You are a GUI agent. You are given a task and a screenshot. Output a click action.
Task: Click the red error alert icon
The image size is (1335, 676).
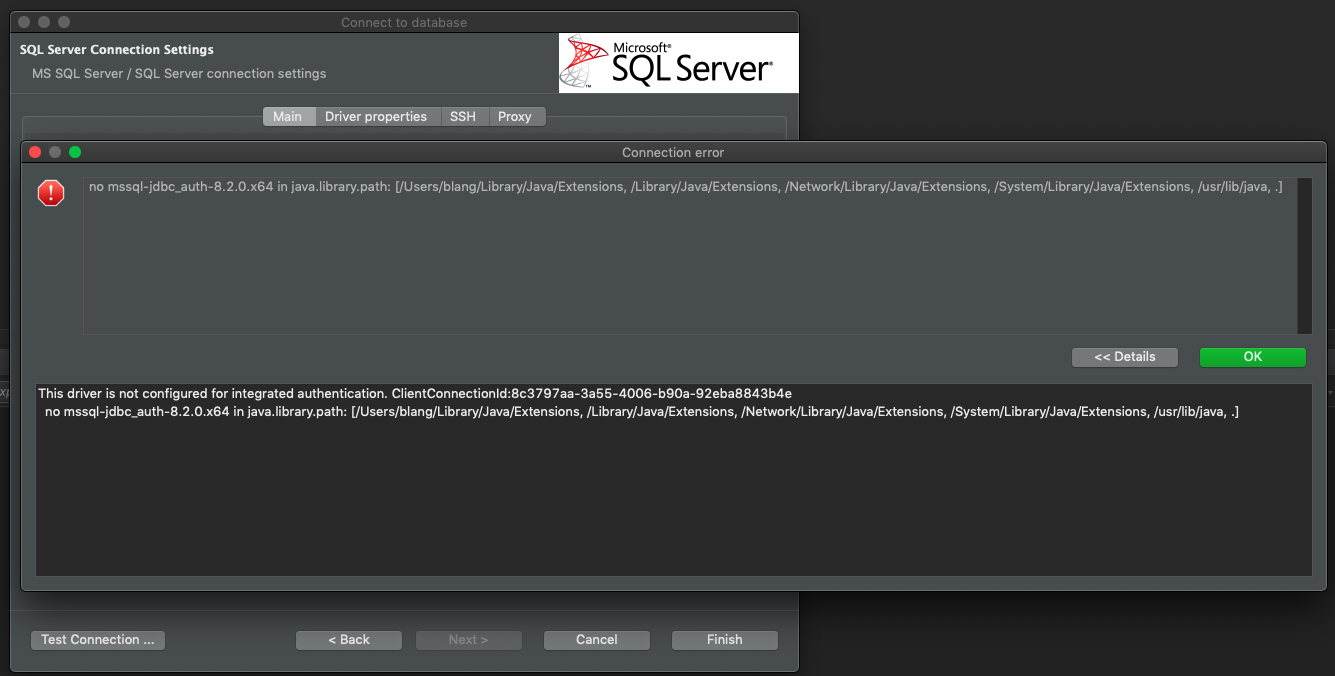pyautogui.click(x=50, y=193)
